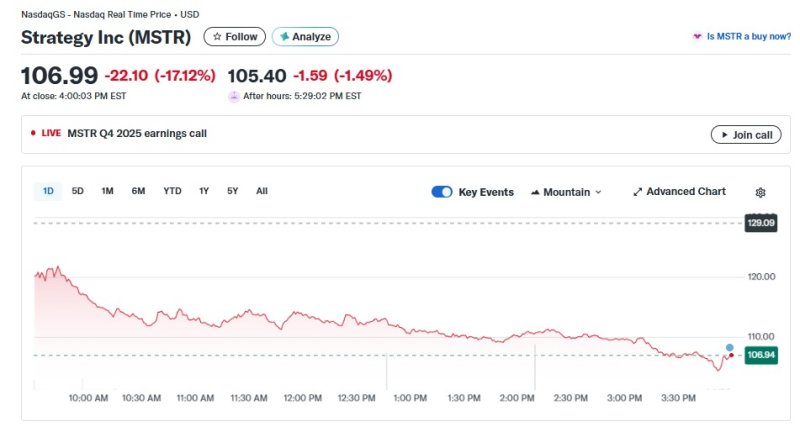Open Advanced Chart expand view
The width and height of the screenshot is (800, 427).
(x=679, y=192)
